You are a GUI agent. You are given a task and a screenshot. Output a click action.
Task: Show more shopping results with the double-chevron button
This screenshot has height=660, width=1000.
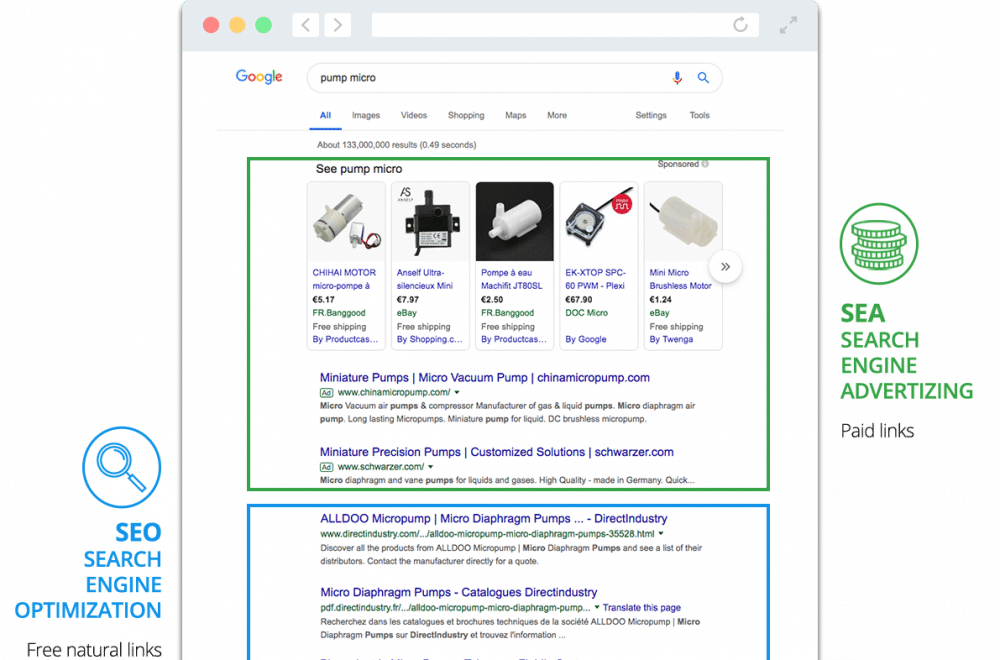[725, 267]
